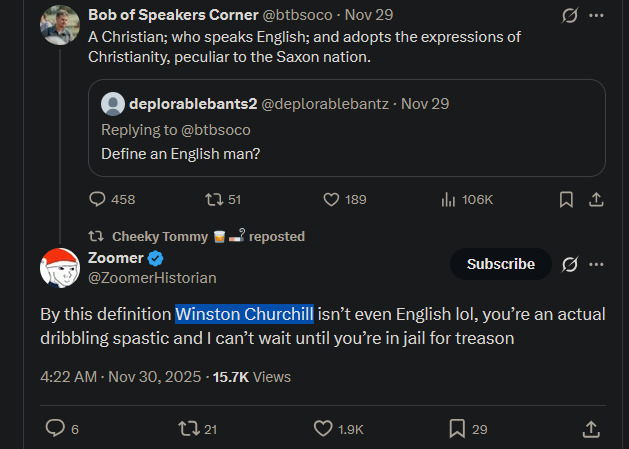Share Bob of Speakers Corner's post
This screenshot has height=449, width=629.
(x=596, y=199)
